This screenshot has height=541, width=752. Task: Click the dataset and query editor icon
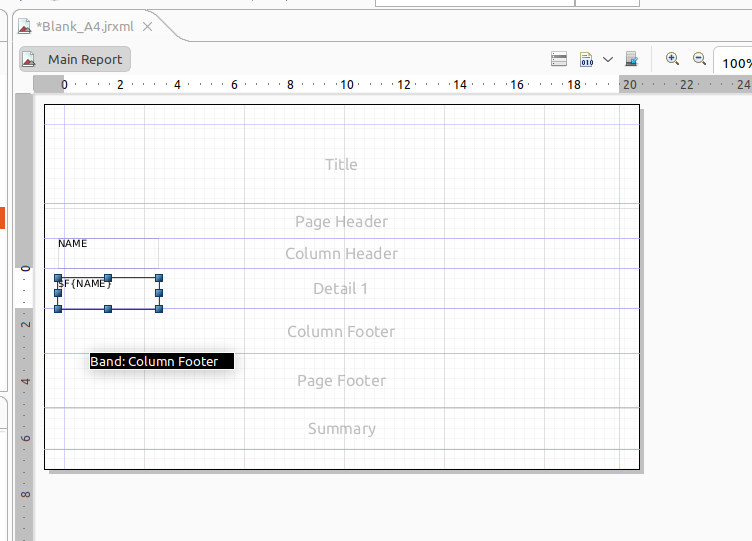[560, 60]
